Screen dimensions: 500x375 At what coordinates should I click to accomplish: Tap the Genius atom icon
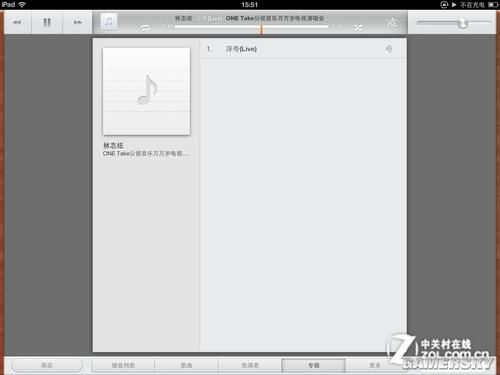(x=392, y=22)
